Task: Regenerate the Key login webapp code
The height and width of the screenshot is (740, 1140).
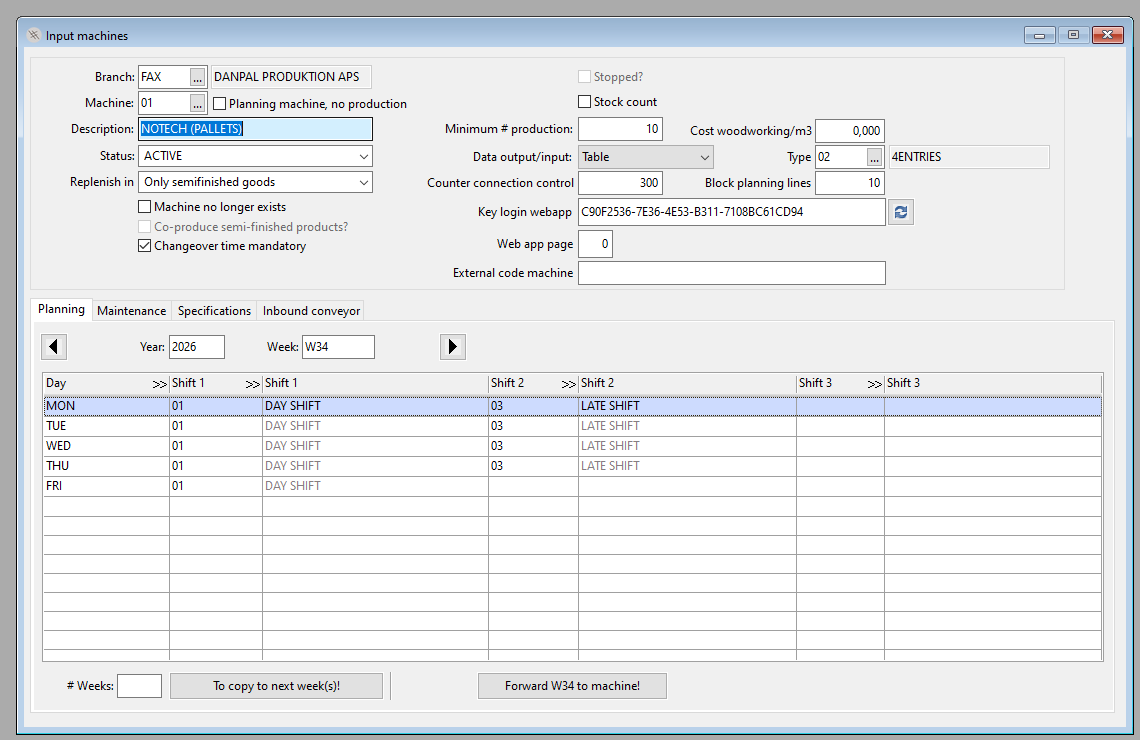Action: point(901,212)
